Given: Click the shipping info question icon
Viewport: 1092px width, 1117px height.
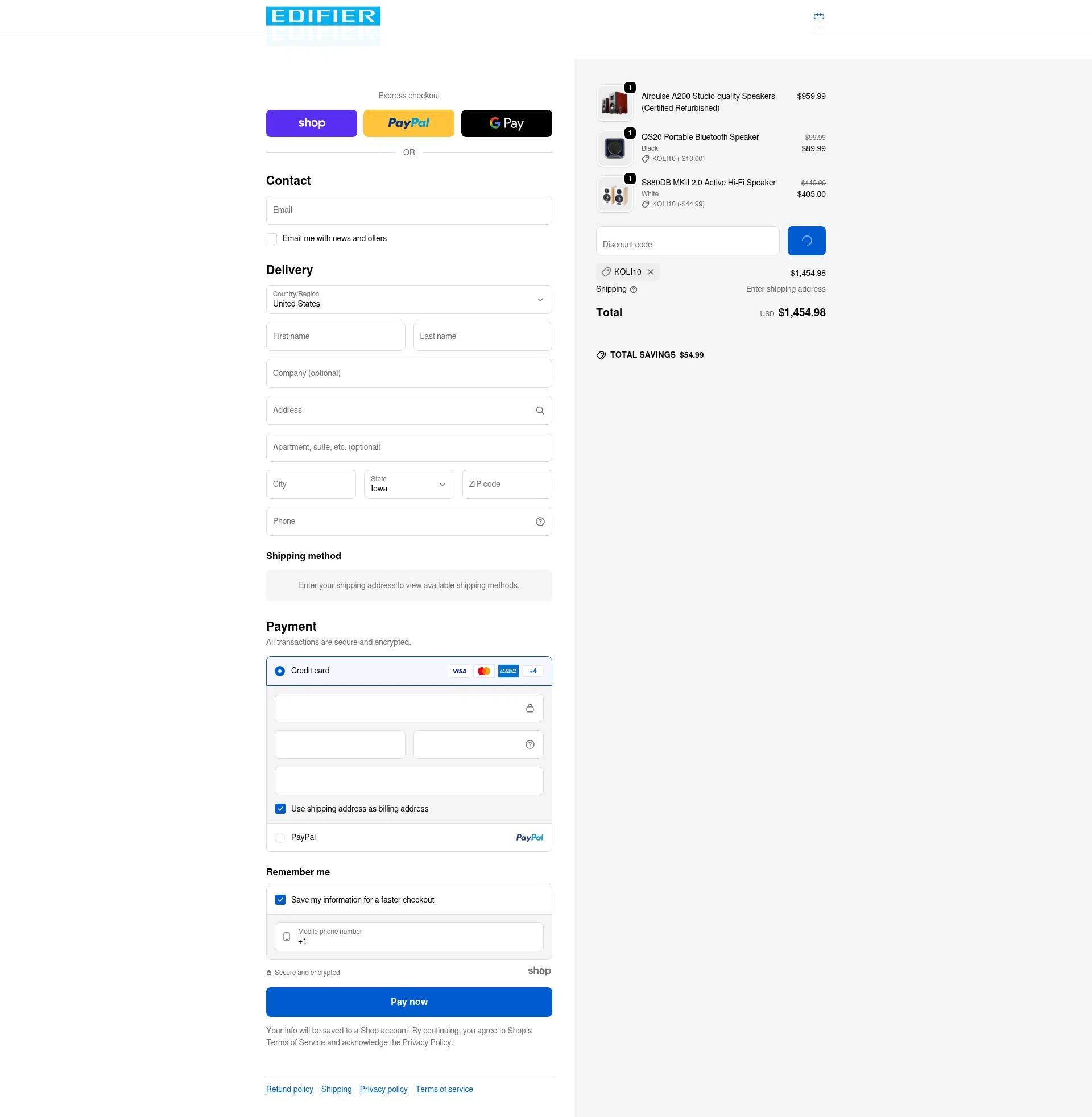Looking at the screenshot, I should (633, 289).
